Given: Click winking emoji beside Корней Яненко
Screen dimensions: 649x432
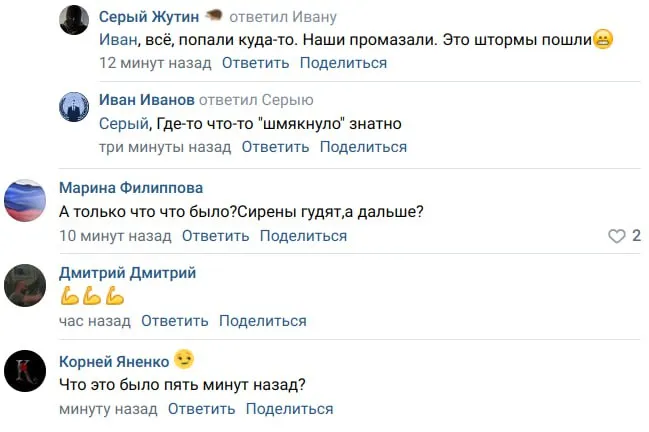Looking at the screenshot, I should point(184,359).
